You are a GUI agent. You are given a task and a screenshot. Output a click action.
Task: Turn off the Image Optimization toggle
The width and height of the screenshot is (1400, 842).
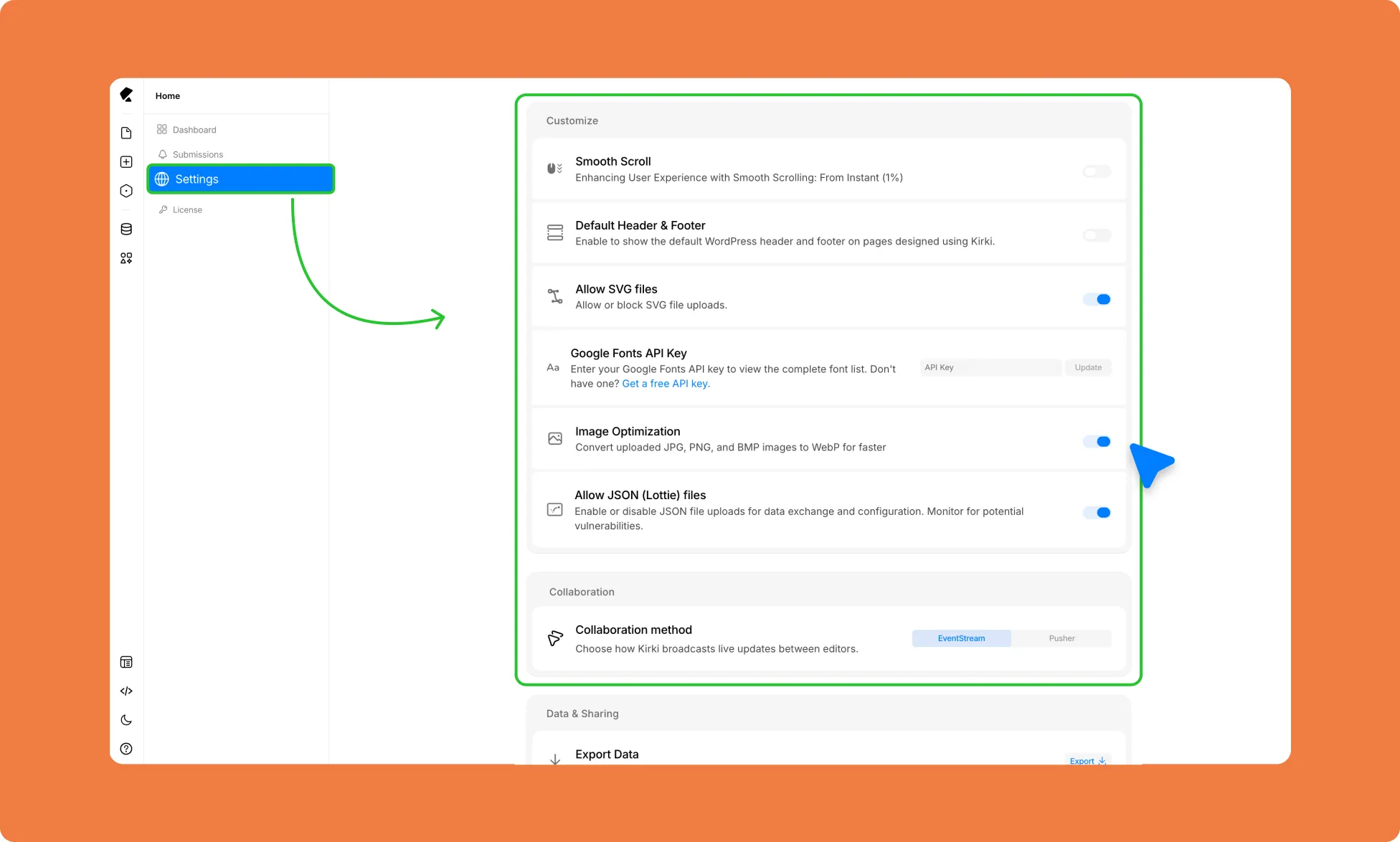(x=1097, y=441)
